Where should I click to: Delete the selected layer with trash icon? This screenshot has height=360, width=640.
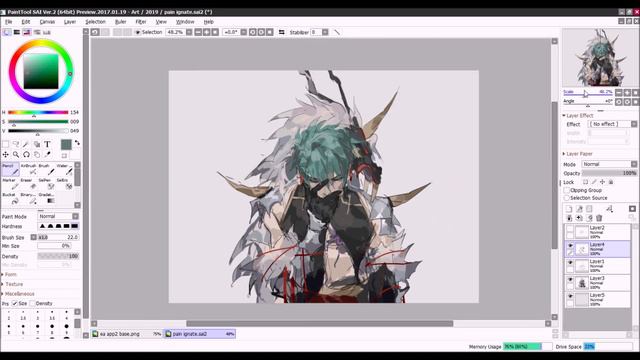(599, 218)
